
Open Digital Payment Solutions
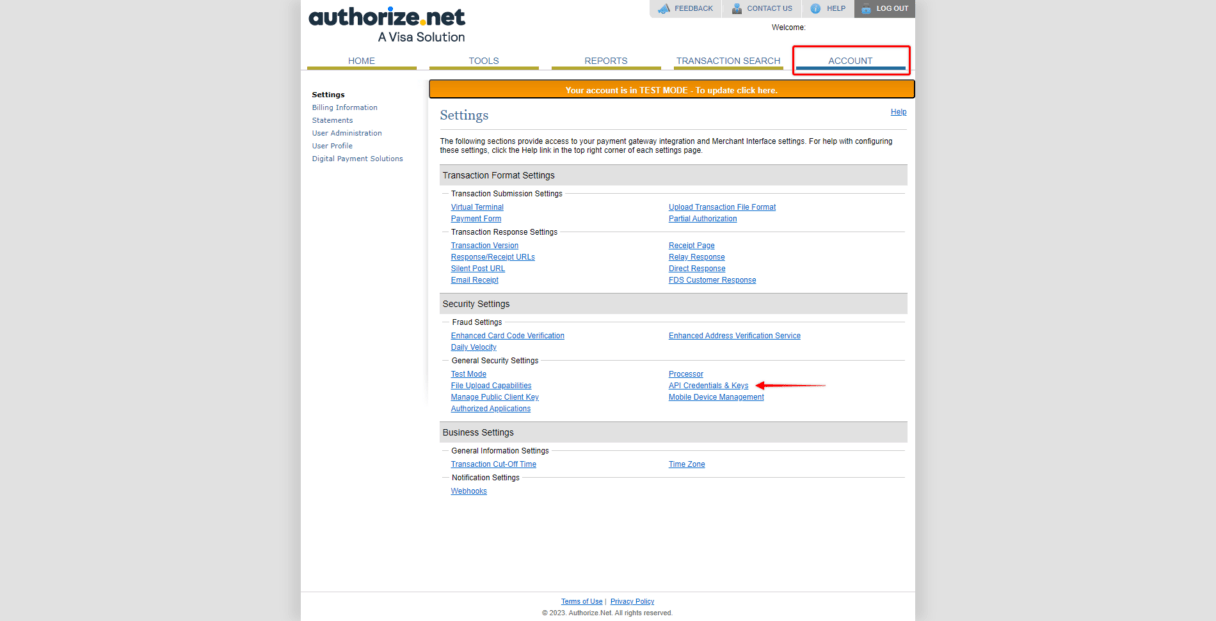357,159
